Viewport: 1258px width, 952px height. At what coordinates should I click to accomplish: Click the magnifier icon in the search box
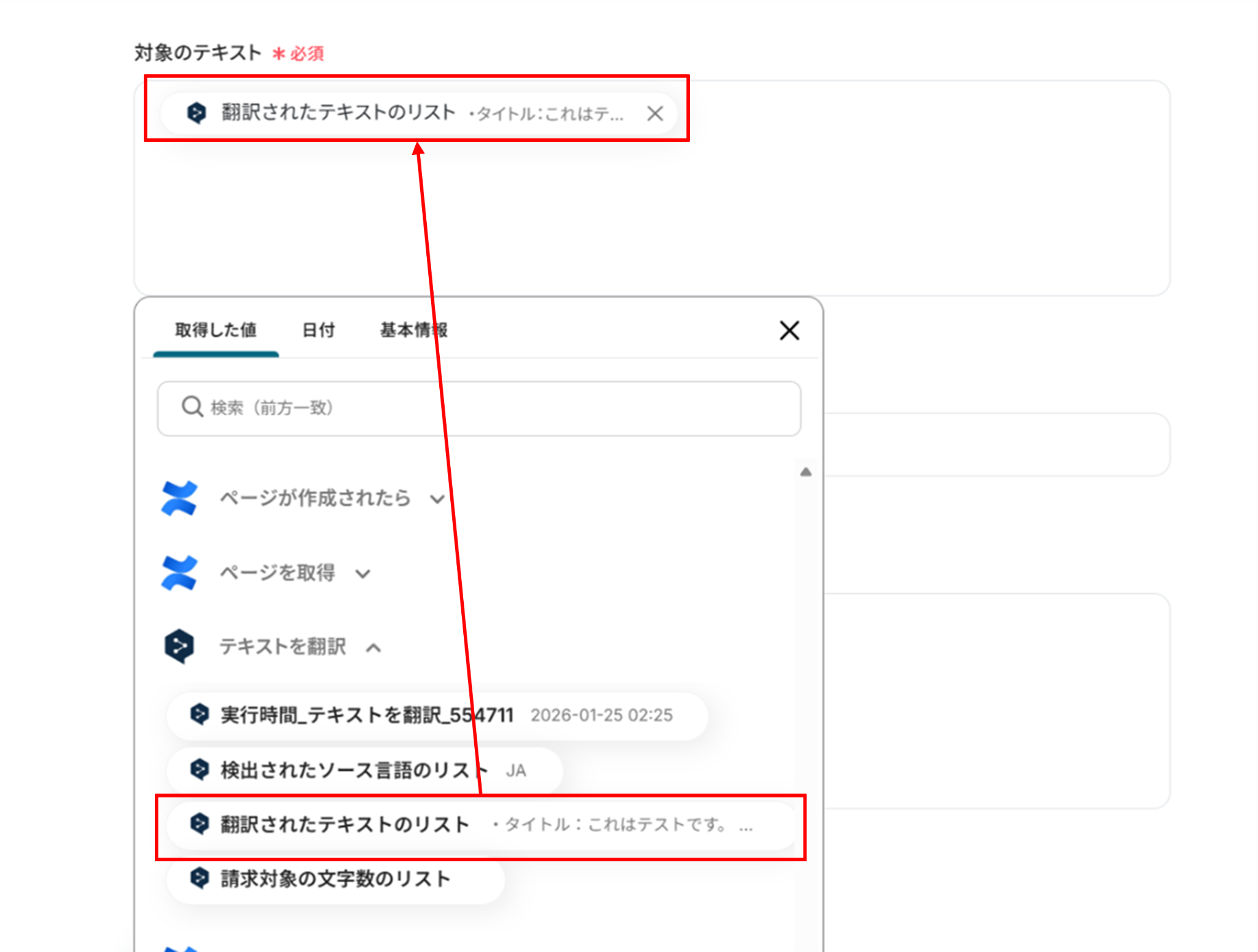pos(192,407)
